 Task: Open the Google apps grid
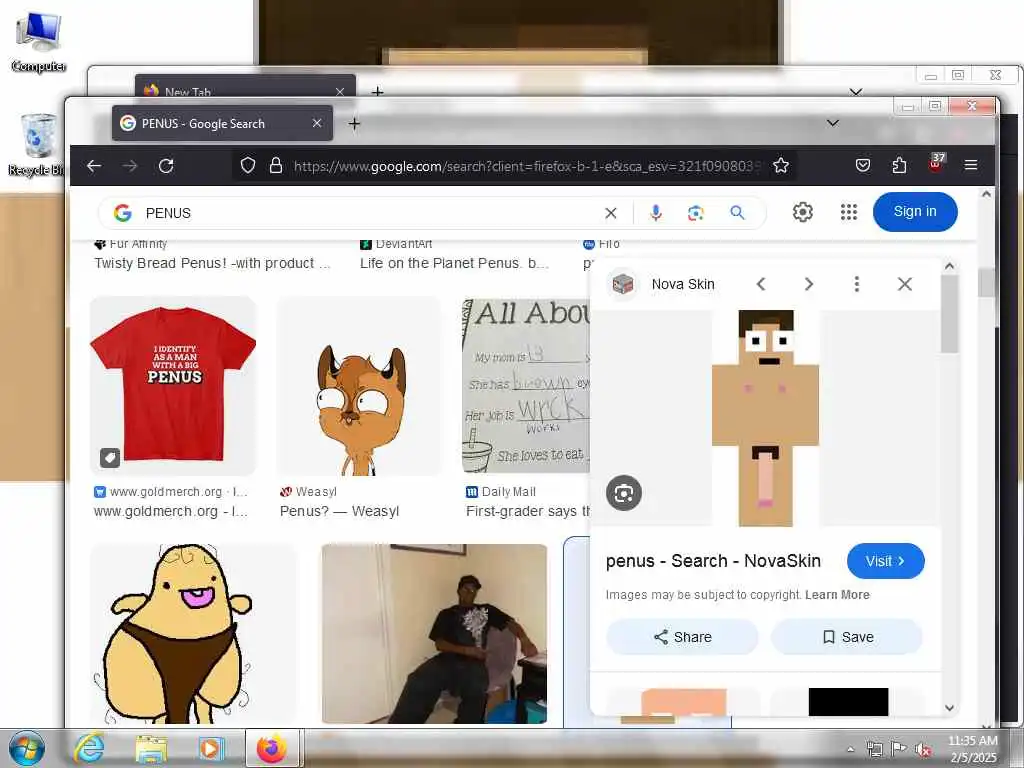pyautogui.click(x=848, y=212)
